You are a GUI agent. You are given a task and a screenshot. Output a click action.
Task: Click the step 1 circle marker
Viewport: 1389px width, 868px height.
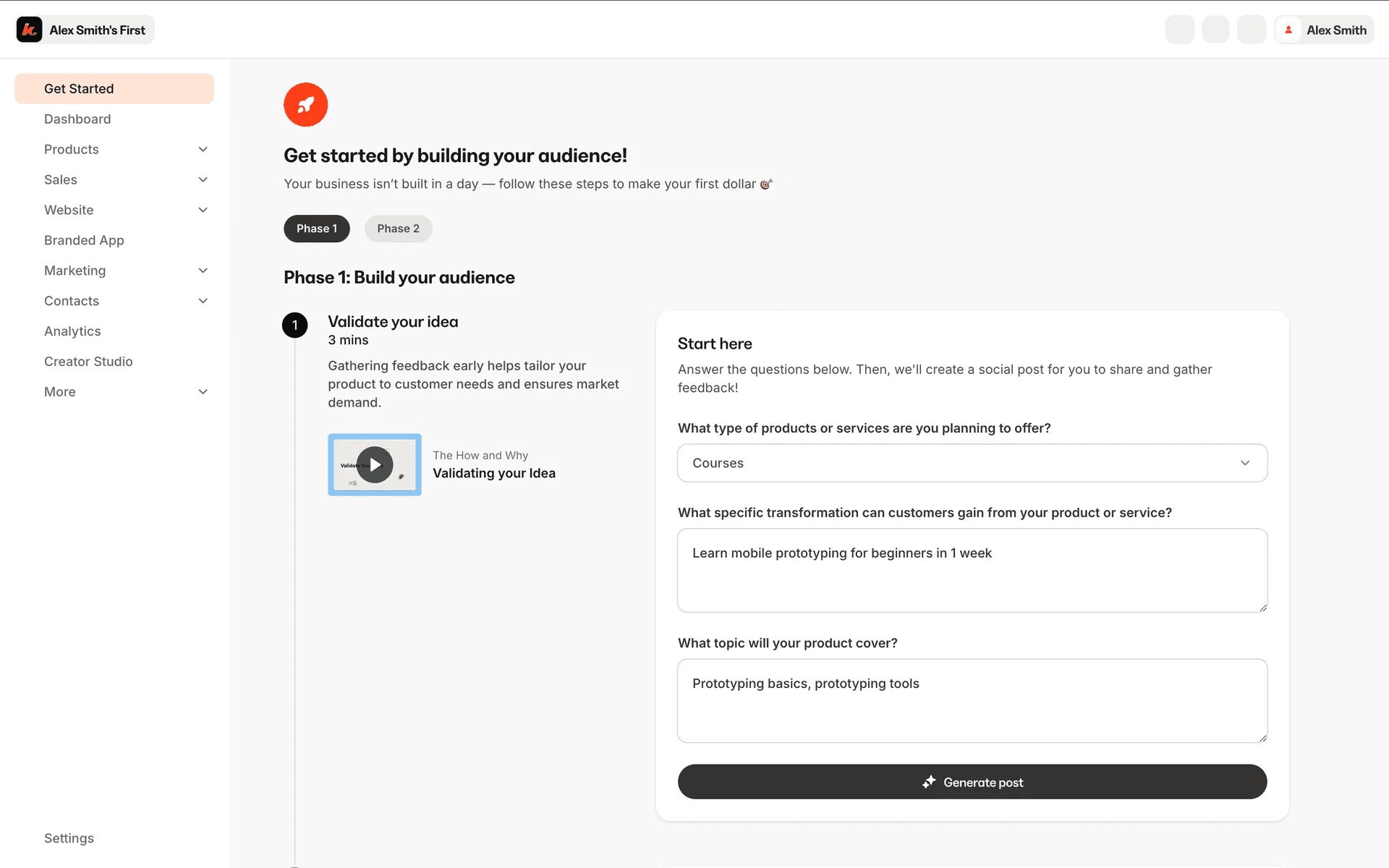coord(294,325)
